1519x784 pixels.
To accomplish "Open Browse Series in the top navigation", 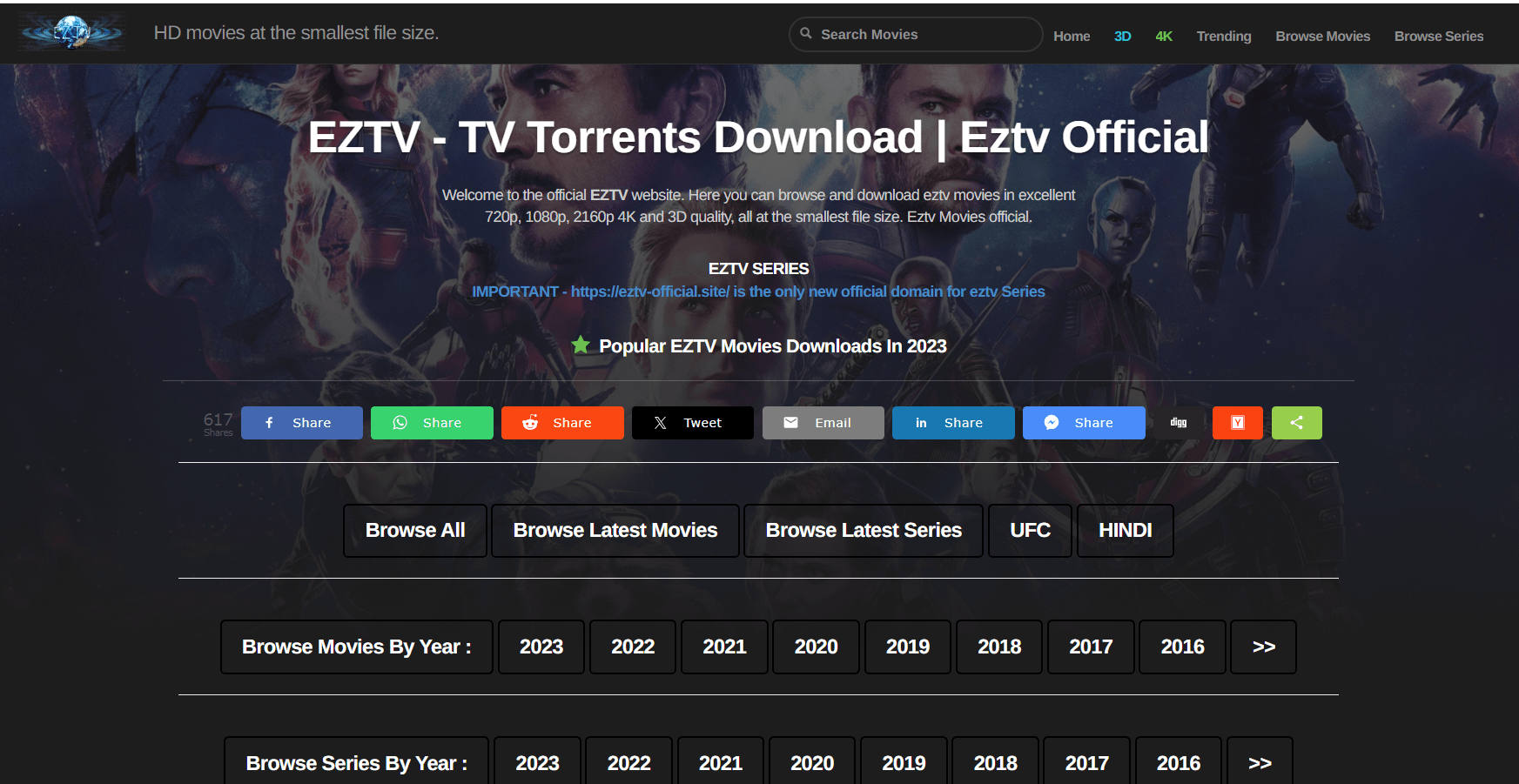I will [x=1438, y=36].
